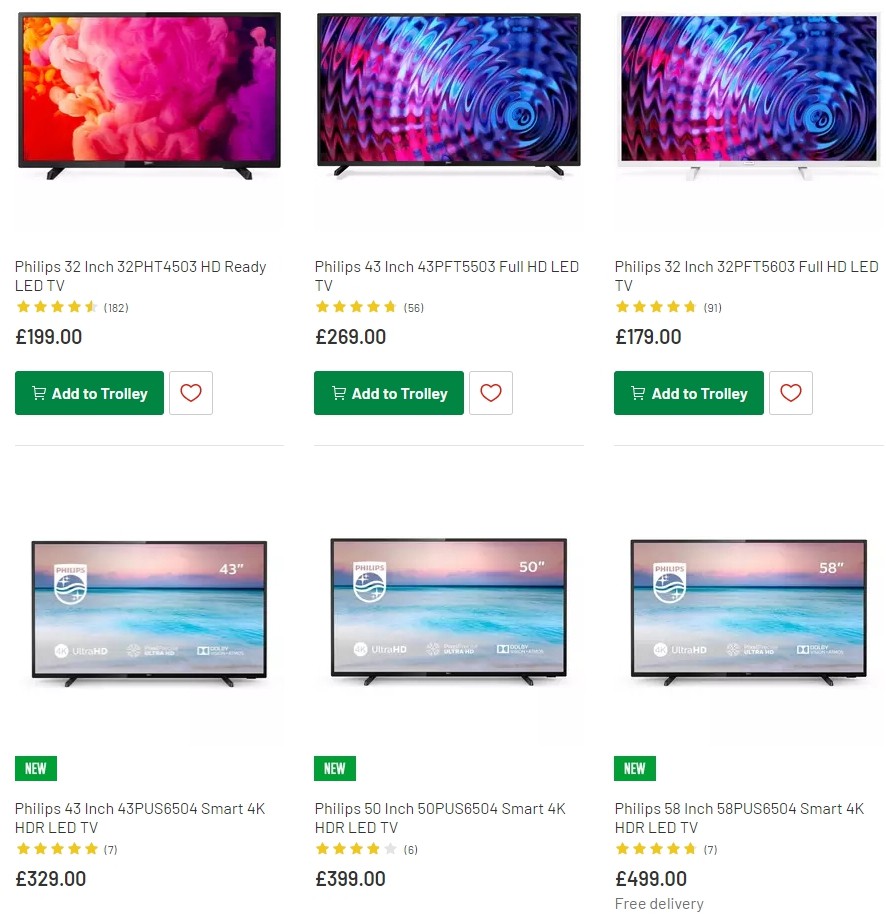Click the heart wishlist icon beside the 43PFT5503 TV

[x=491, y=393]
